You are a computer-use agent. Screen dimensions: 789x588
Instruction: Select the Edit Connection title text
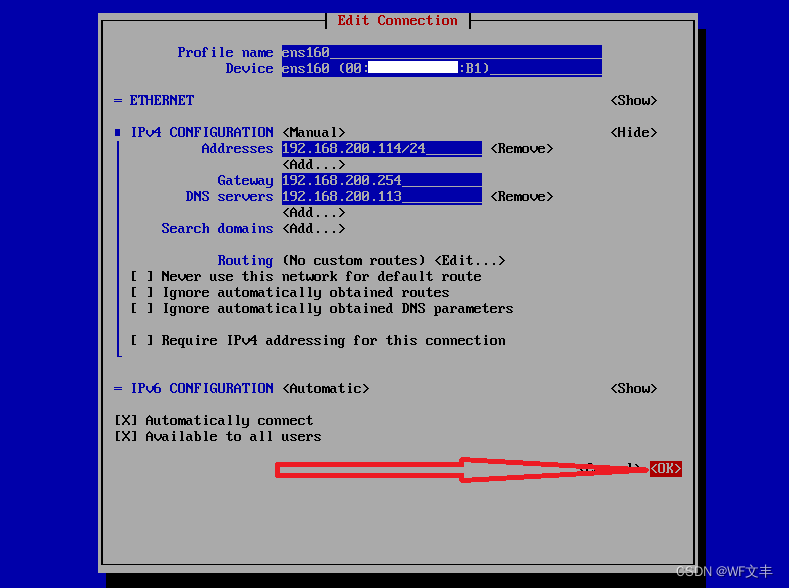pos(397,20)
